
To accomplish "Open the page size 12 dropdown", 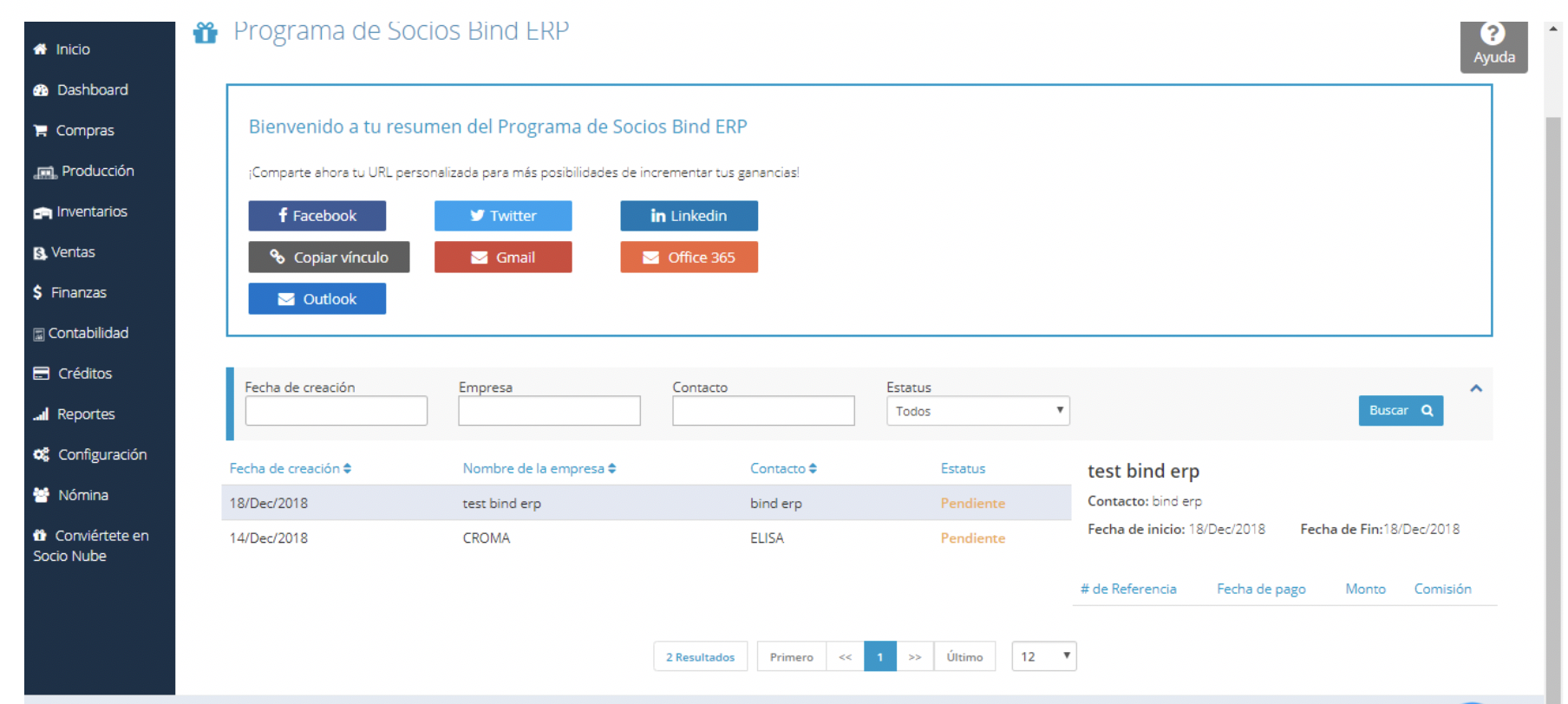I will pyautogui.click(x=1044, y=656).
